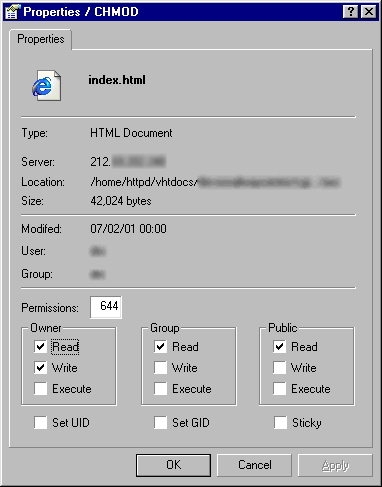The width and height of the screenshot is (382, 487).
Task: Click the Properties / CHMOD title text
Action: coord(81,12)
